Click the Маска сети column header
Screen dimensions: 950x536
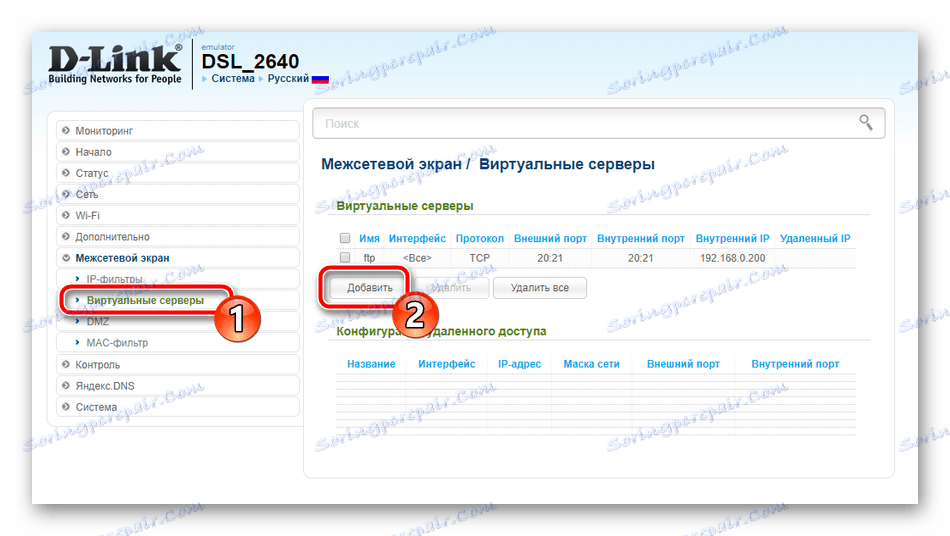point(591,364)
